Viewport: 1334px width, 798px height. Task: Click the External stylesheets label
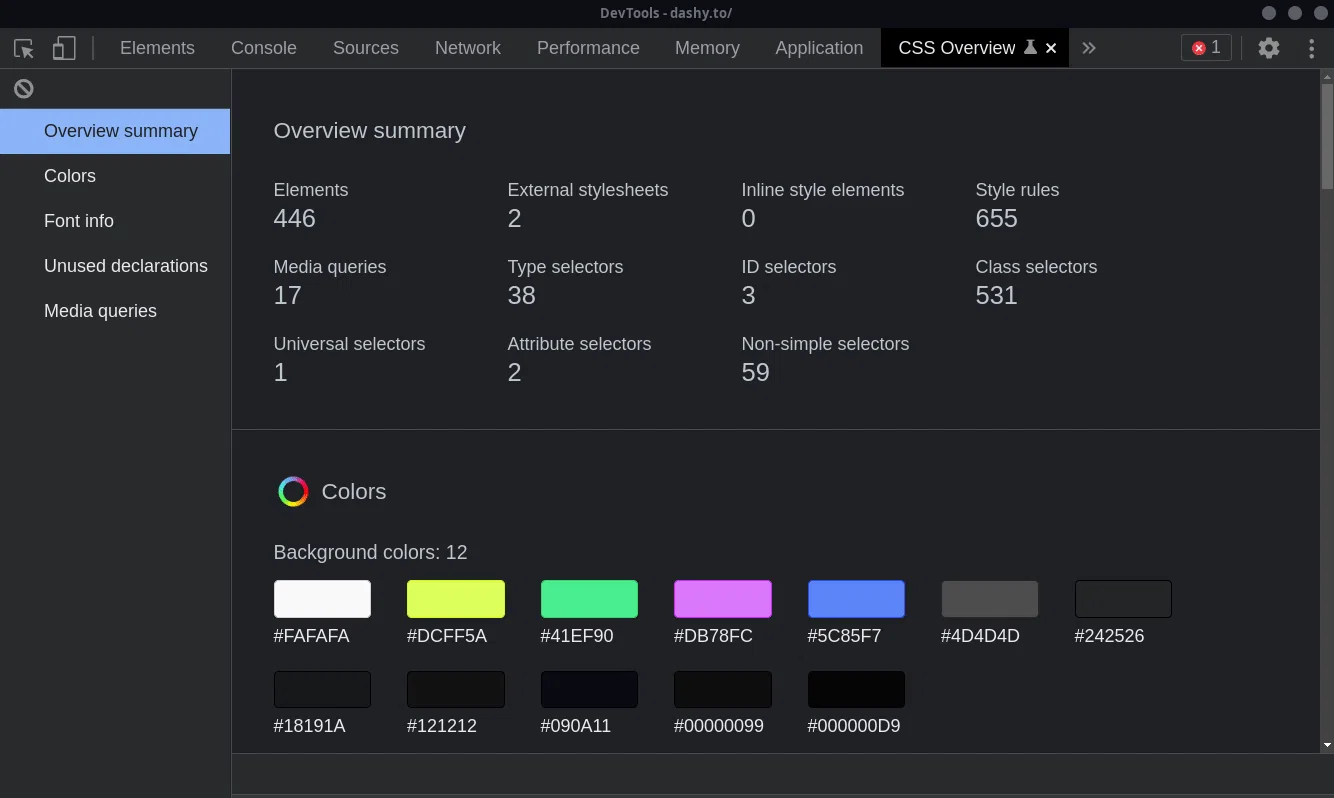pos(588,190)
